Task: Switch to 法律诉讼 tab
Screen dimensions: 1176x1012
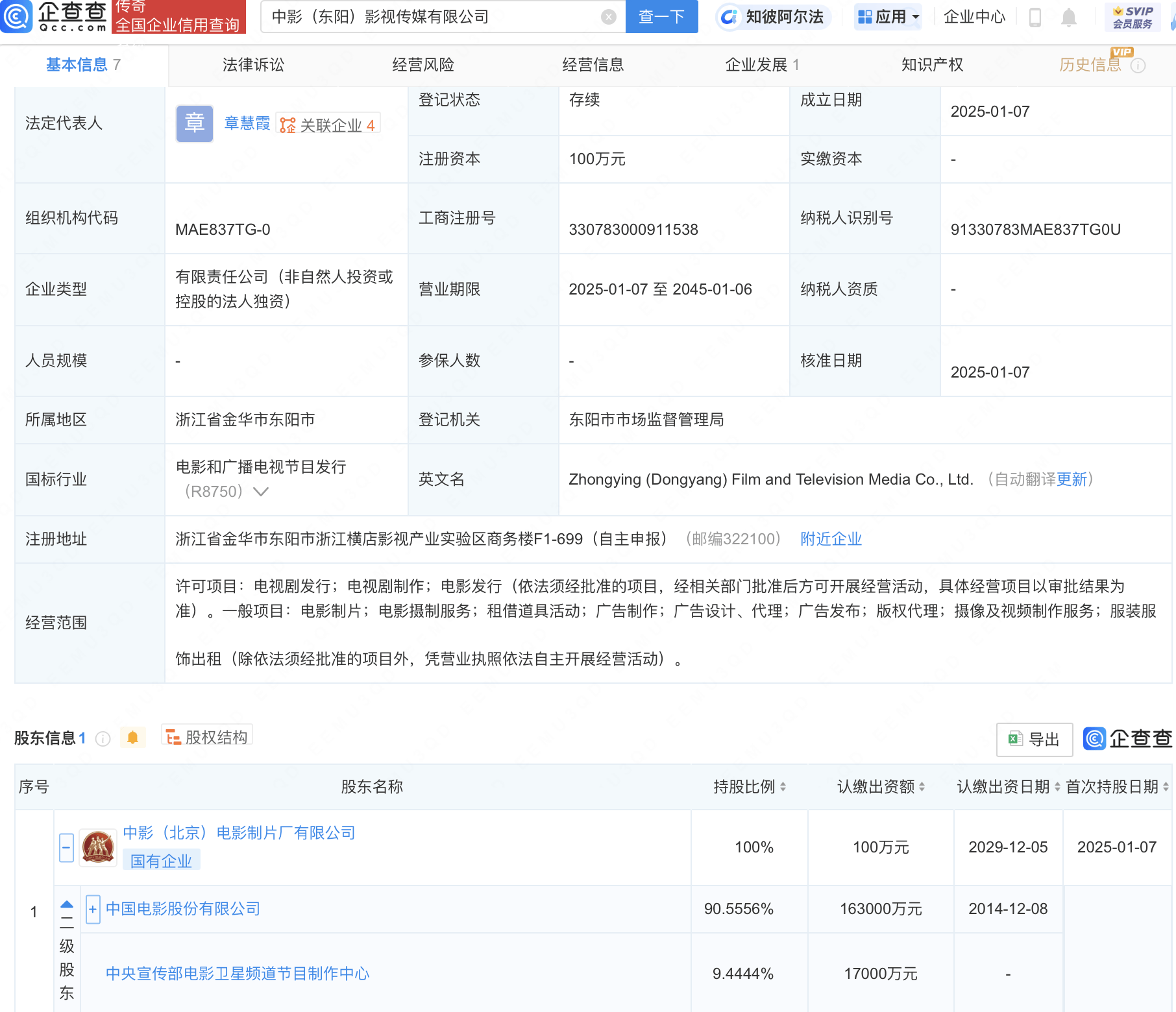Action: click(x=253, y=65)
